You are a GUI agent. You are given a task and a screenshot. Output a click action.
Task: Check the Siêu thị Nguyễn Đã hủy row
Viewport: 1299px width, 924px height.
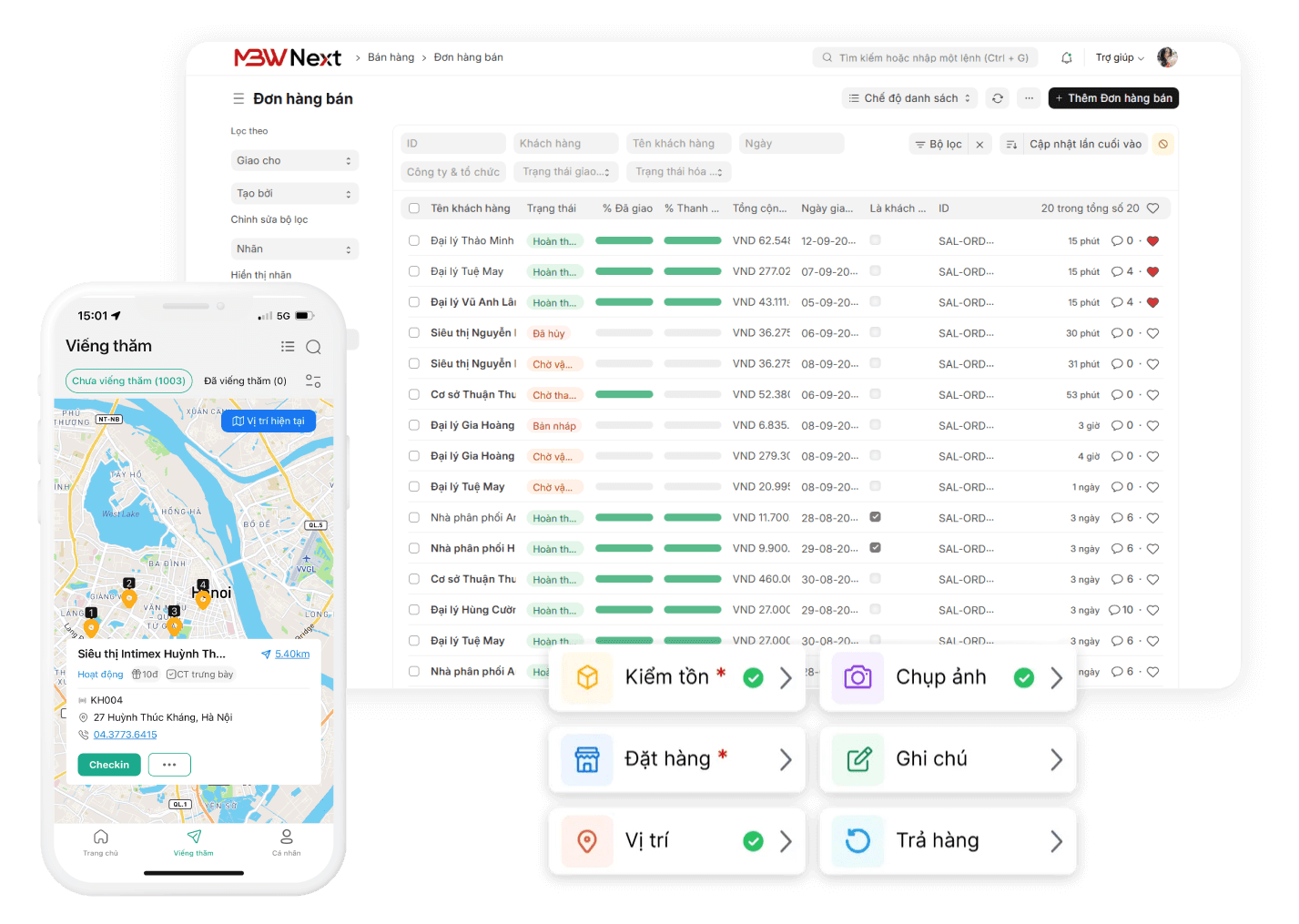414,333
